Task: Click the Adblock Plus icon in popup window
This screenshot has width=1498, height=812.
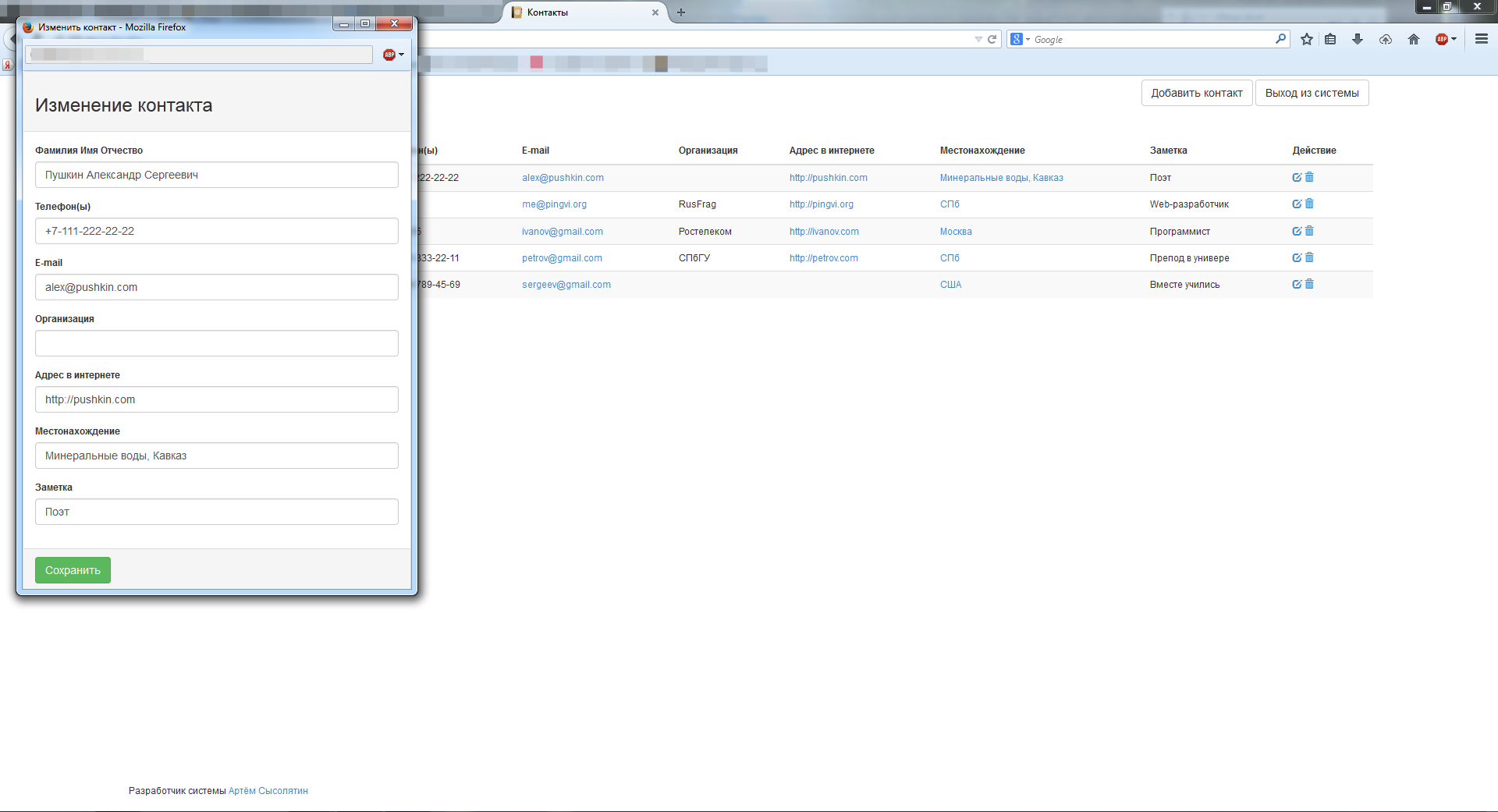Action: pos(389,55)
